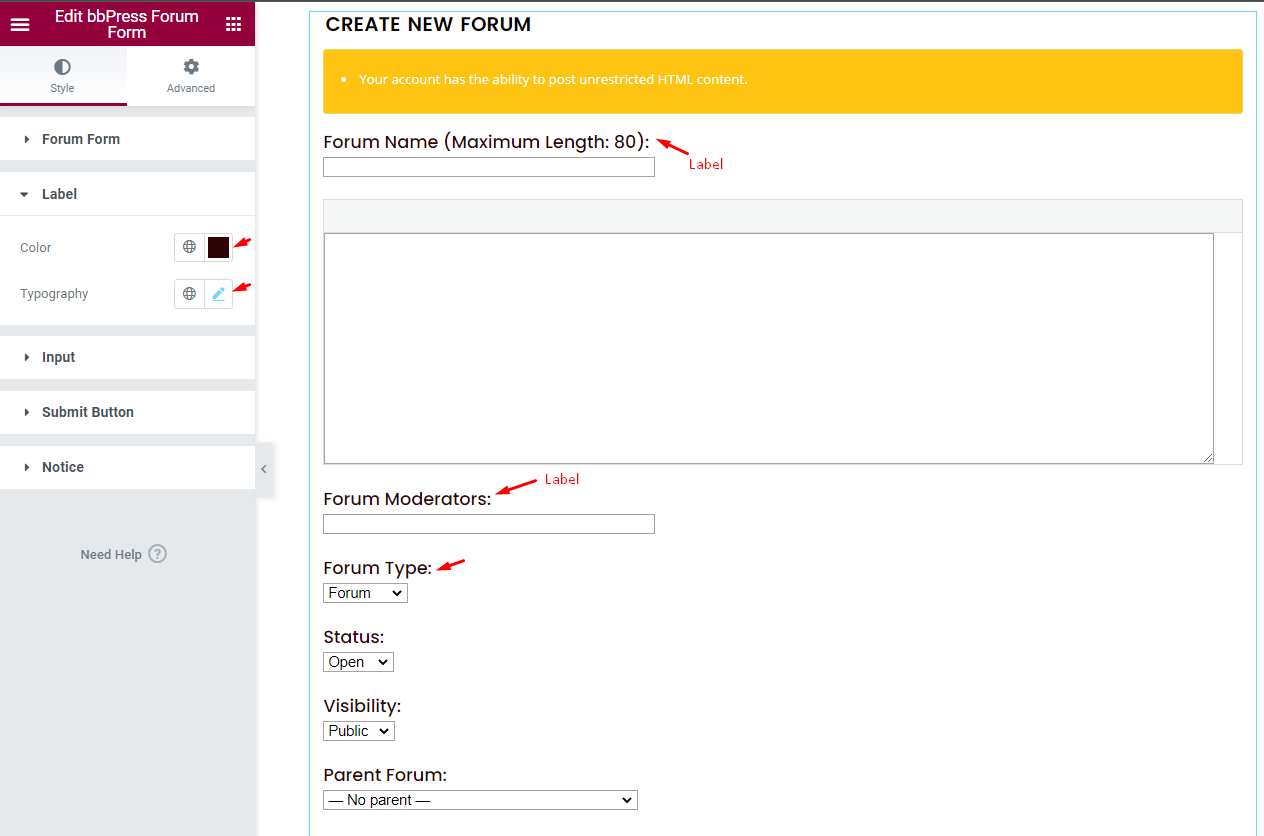1264x836 pixels.
Task: Open the Forum Type dropdown
Action: (364, 592)
